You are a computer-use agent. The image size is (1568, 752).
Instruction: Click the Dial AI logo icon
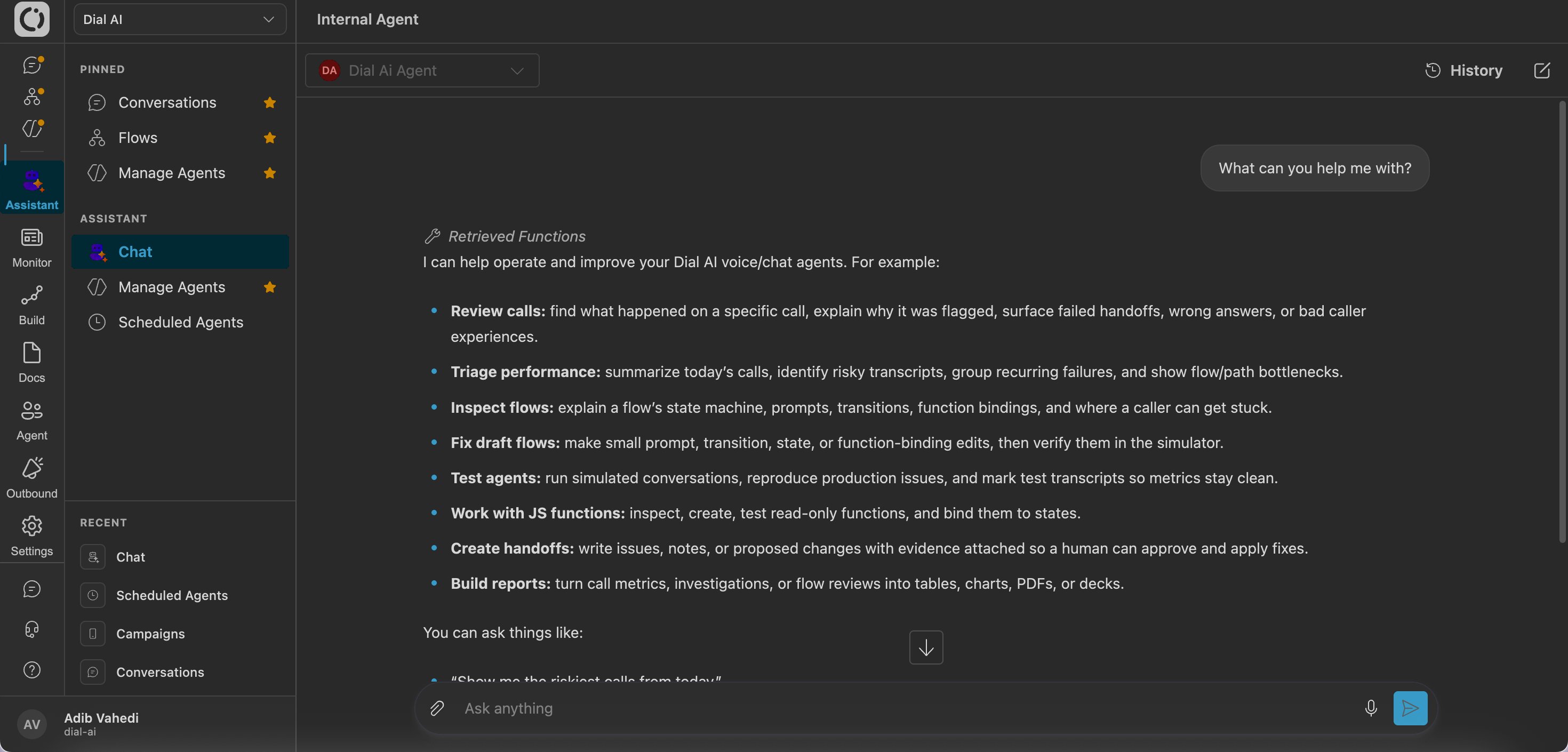(x=31, y=19)
